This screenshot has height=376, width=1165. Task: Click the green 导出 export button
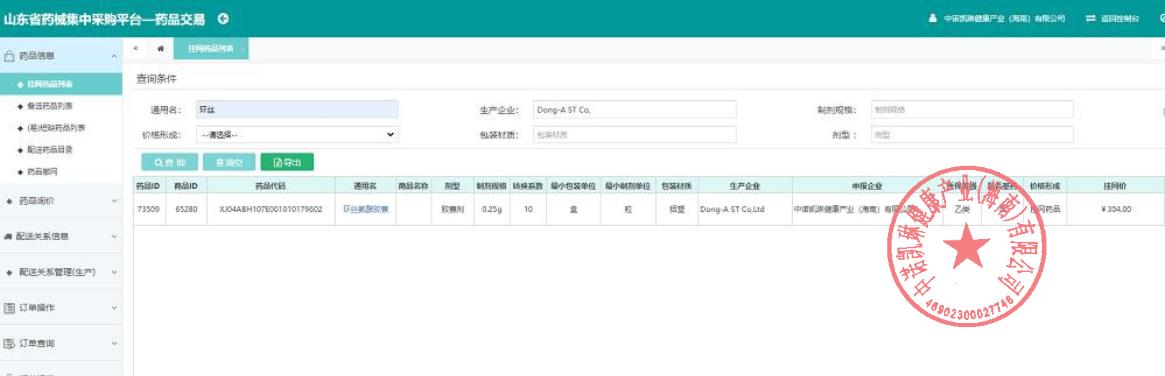click(288, 162)
